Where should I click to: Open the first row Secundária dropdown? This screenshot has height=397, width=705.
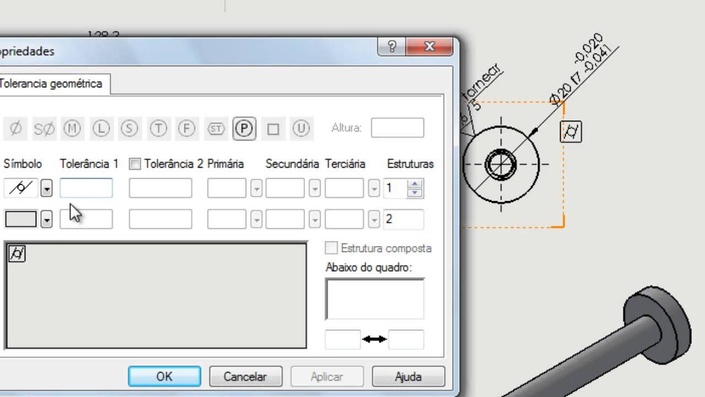(x=315, y=188)
